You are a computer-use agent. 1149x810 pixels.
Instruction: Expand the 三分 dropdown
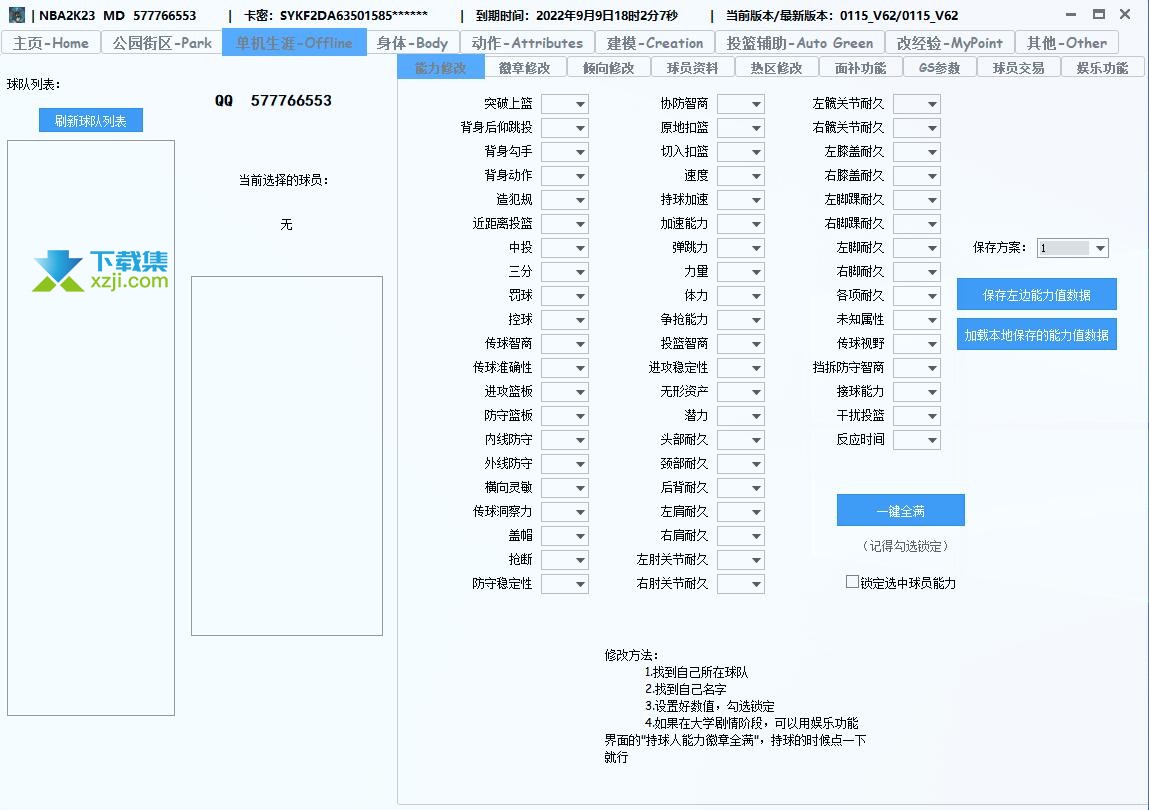pos(565,272)
